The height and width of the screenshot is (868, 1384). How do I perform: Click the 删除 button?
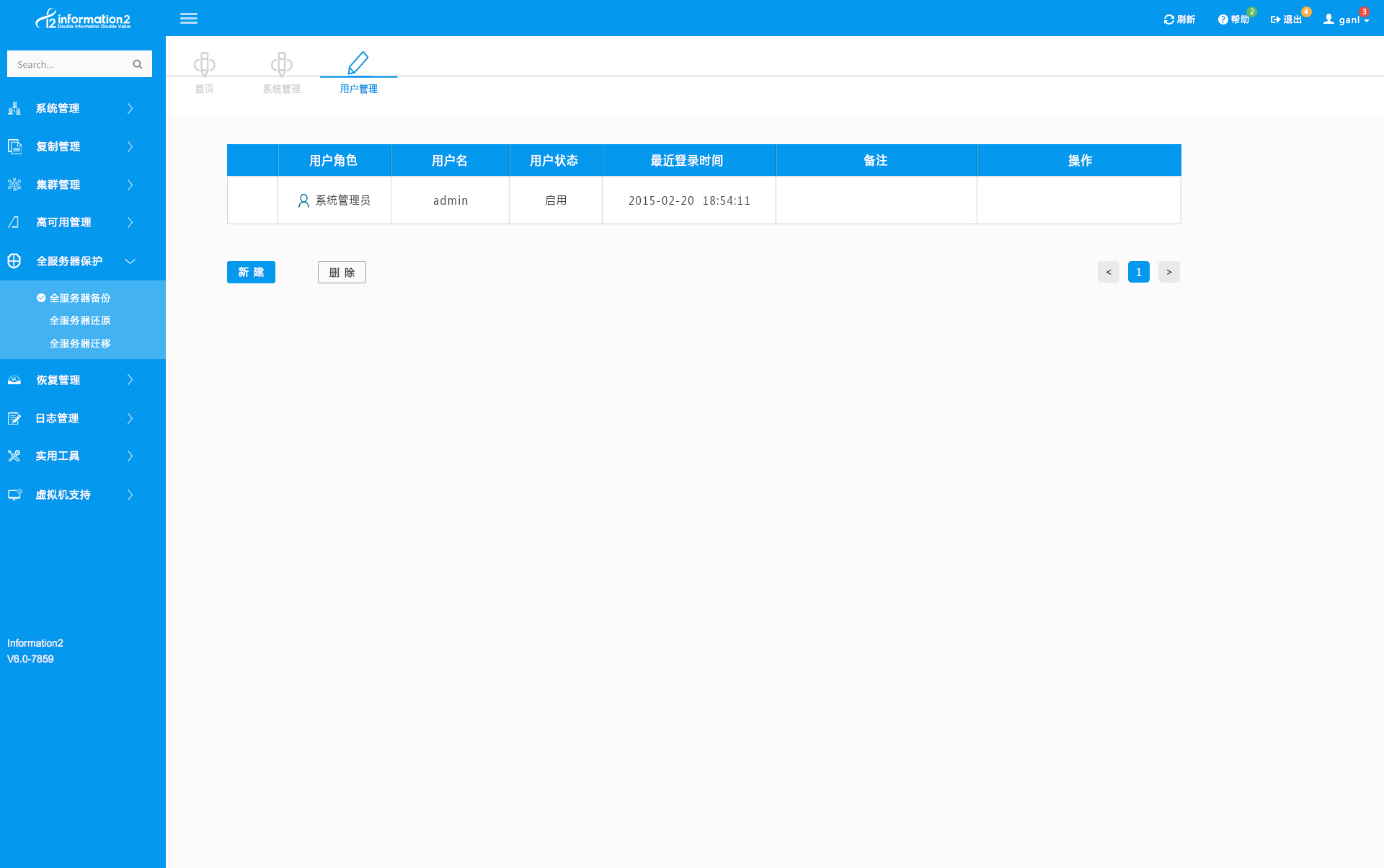coord(342,272)
